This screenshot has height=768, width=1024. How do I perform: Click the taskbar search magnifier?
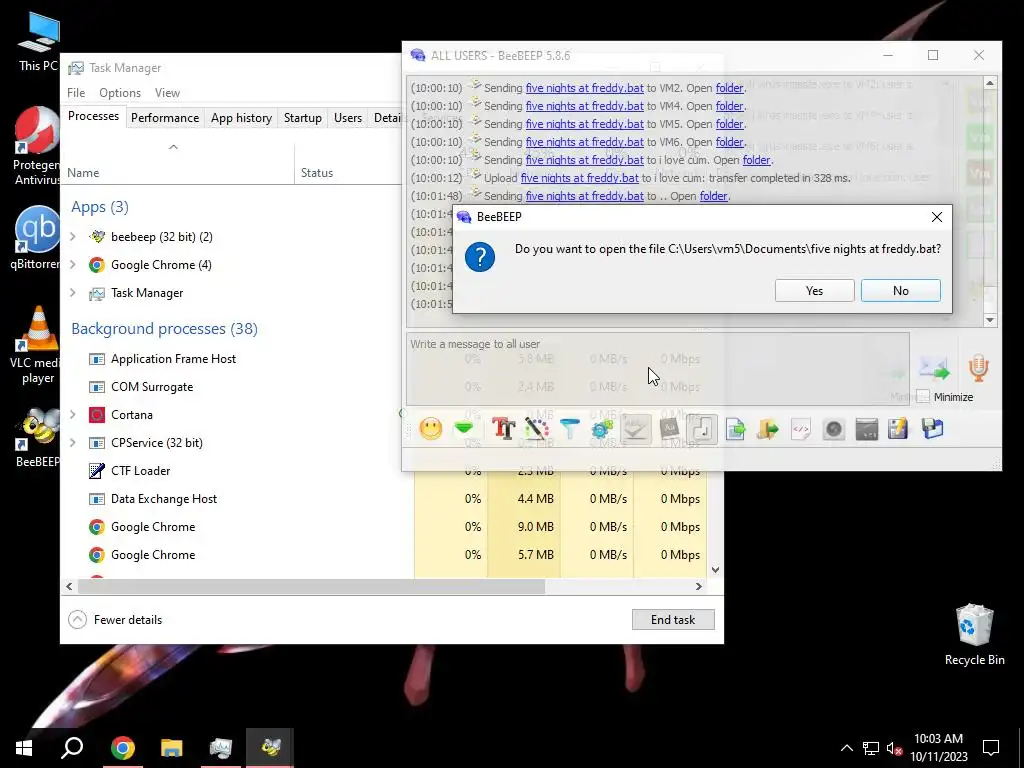pos(72,748)
